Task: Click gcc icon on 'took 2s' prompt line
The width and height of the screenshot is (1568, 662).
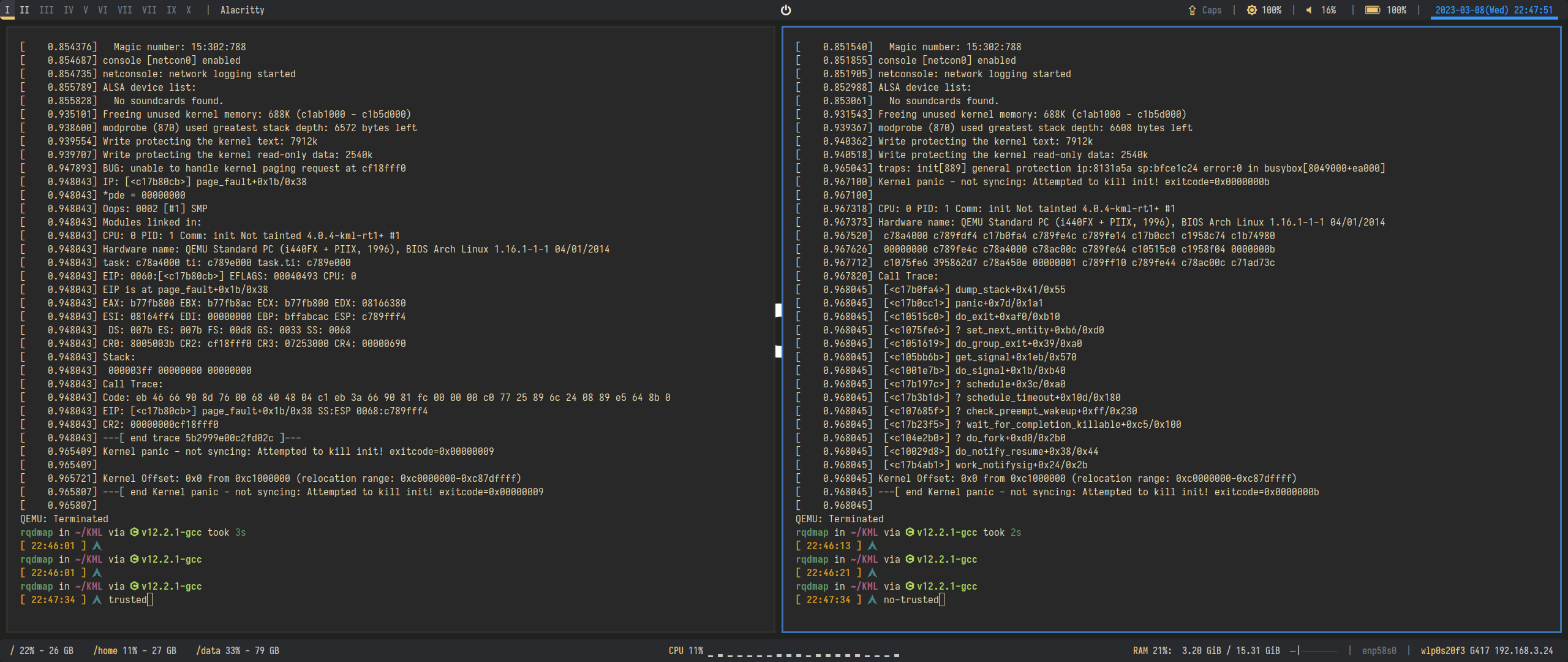Action: (910, 532)
